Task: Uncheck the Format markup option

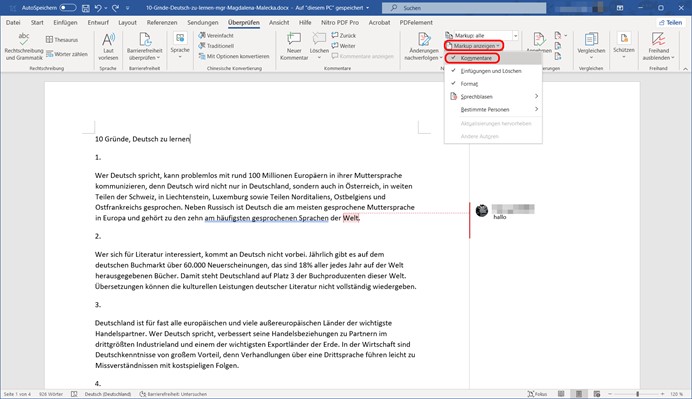Action: point(493,84)
